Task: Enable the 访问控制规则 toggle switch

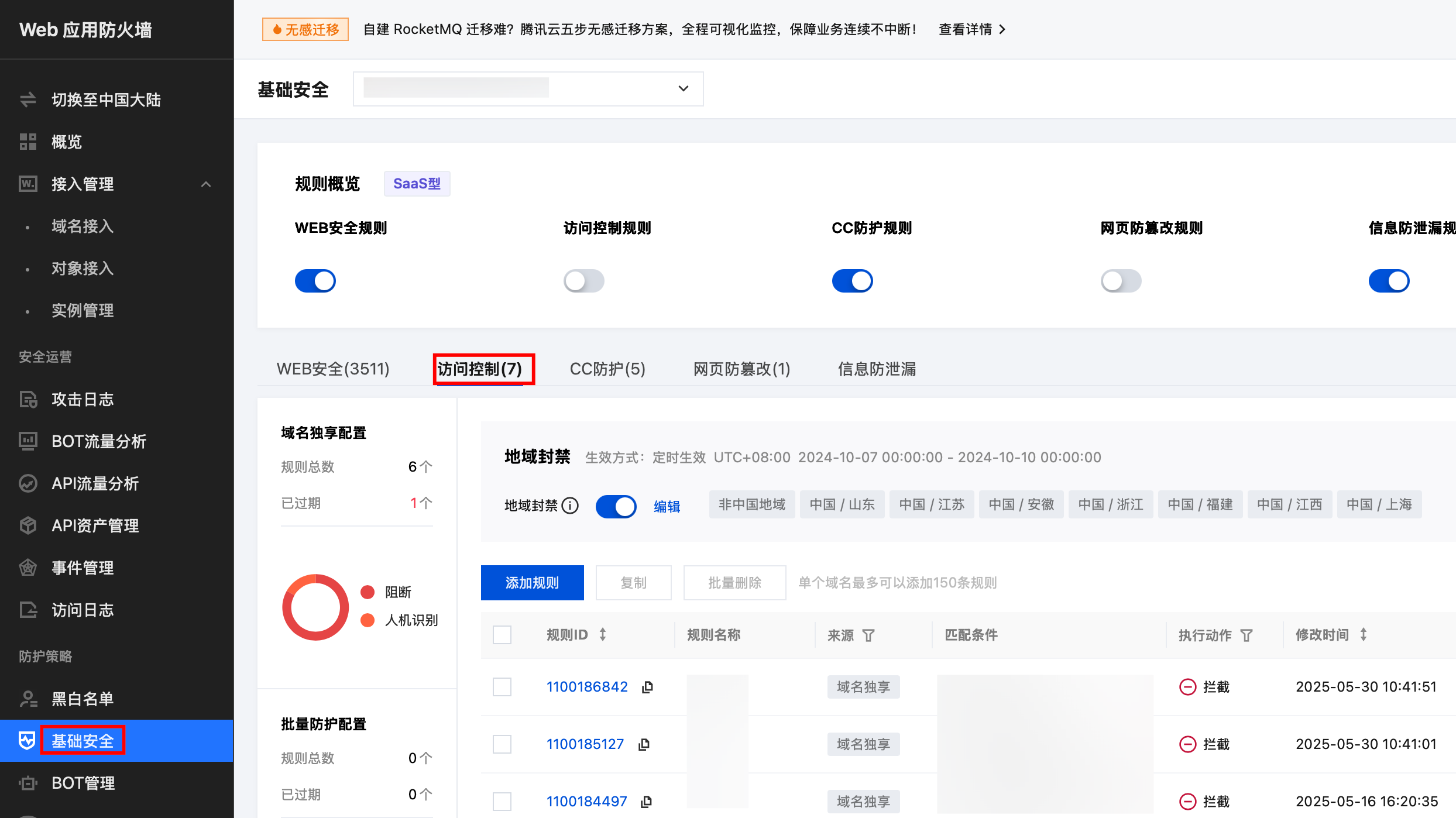Action: [583, 281]
